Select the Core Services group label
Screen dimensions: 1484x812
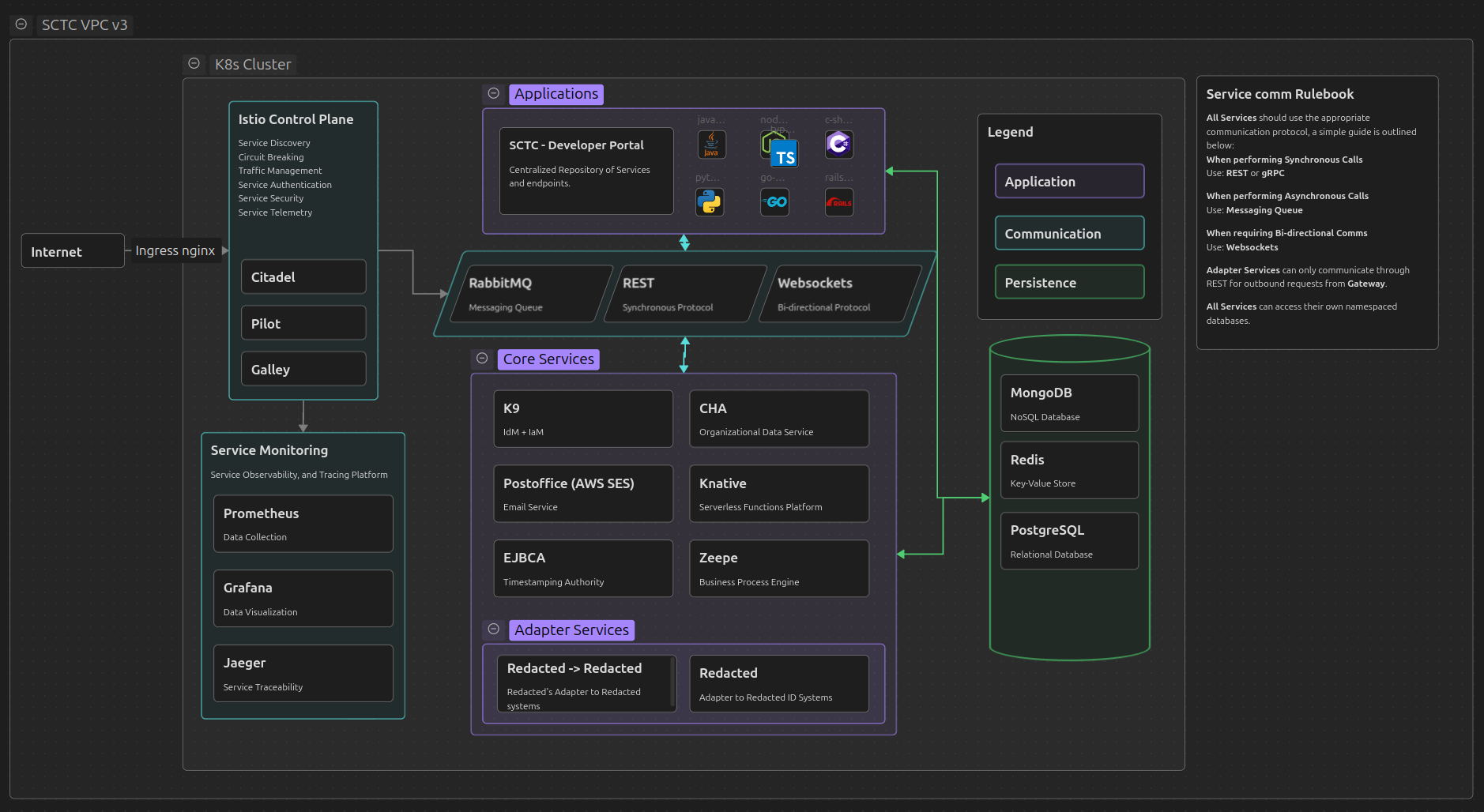548,359
